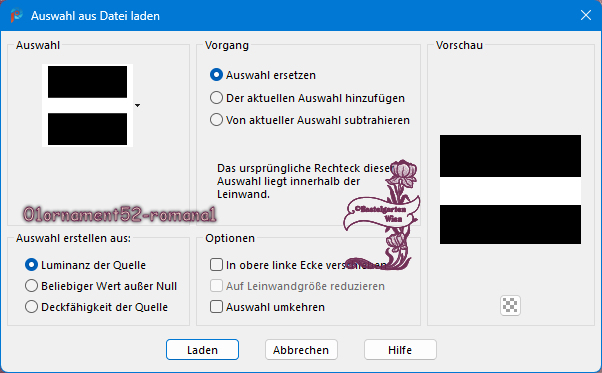Toggle Auf Leinwandgröße reduzieren checkbox
Image resolution: width=602 pixels, height=373 pixels.
coord(297,286)
